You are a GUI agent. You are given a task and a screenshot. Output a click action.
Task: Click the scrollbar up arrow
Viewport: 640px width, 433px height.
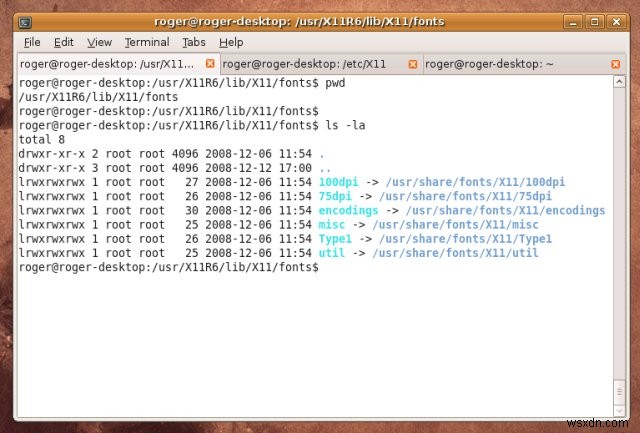pyautogui.click(x=619, y=82)
